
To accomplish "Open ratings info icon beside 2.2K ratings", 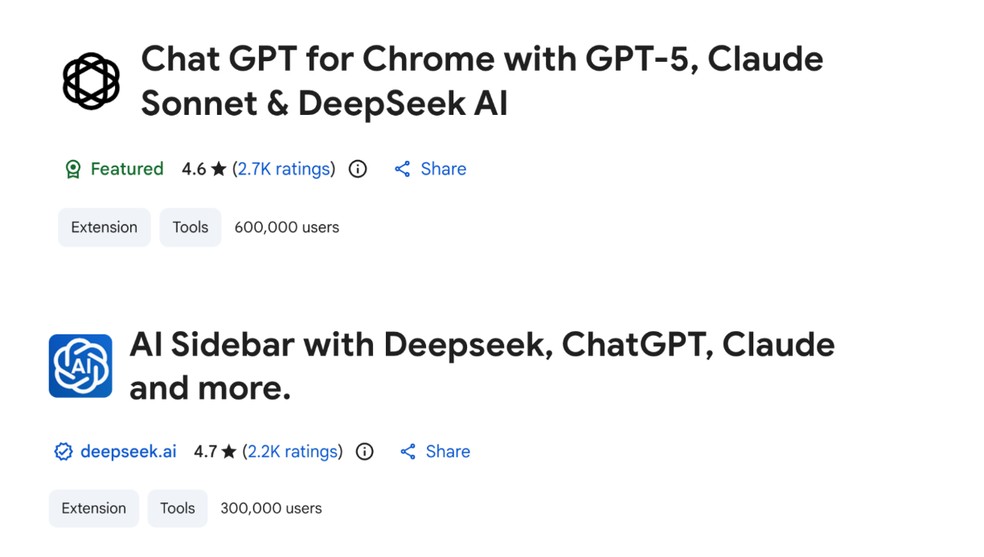I will pyautogui.click(x=365, y=452).
